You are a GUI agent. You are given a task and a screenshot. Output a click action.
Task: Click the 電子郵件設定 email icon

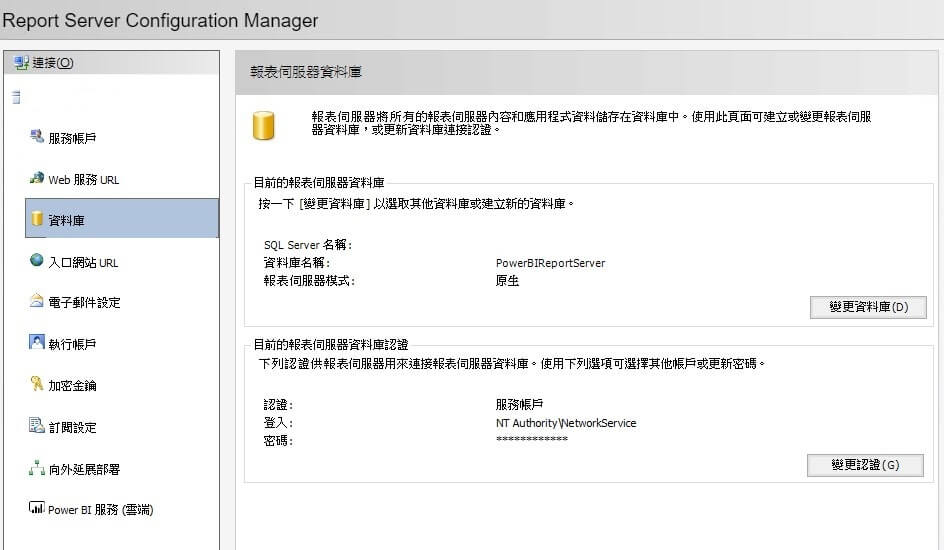(37, 302)
